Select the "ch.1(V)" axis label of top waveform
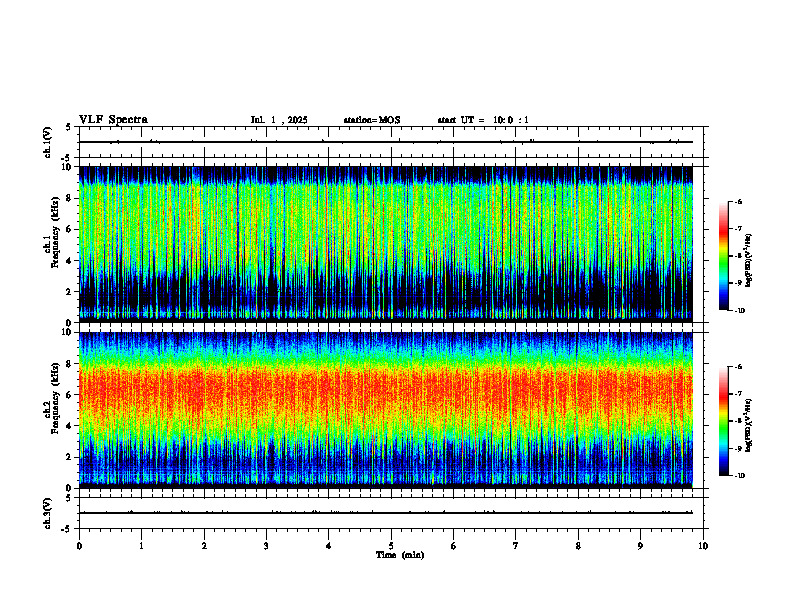 point(47,142)
